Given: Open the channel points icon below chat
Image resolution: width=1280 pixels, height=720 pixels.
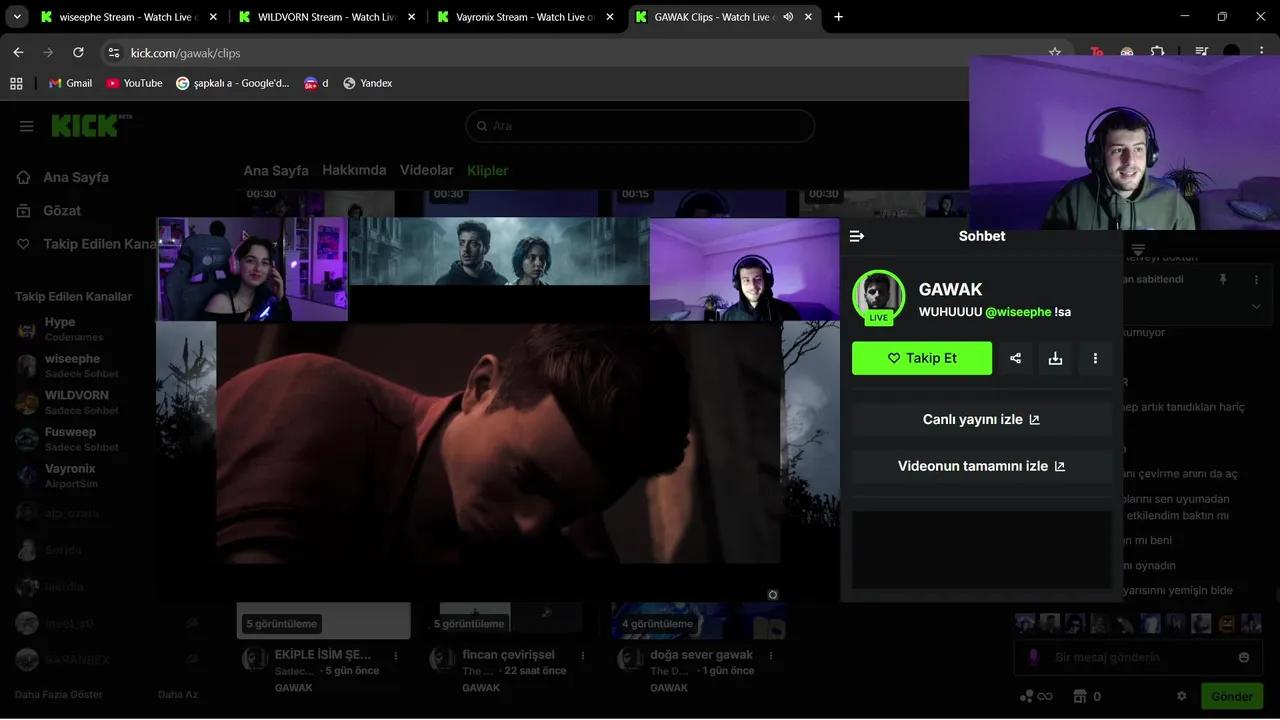Looking at the screenshot, I should coord(1035,696).
